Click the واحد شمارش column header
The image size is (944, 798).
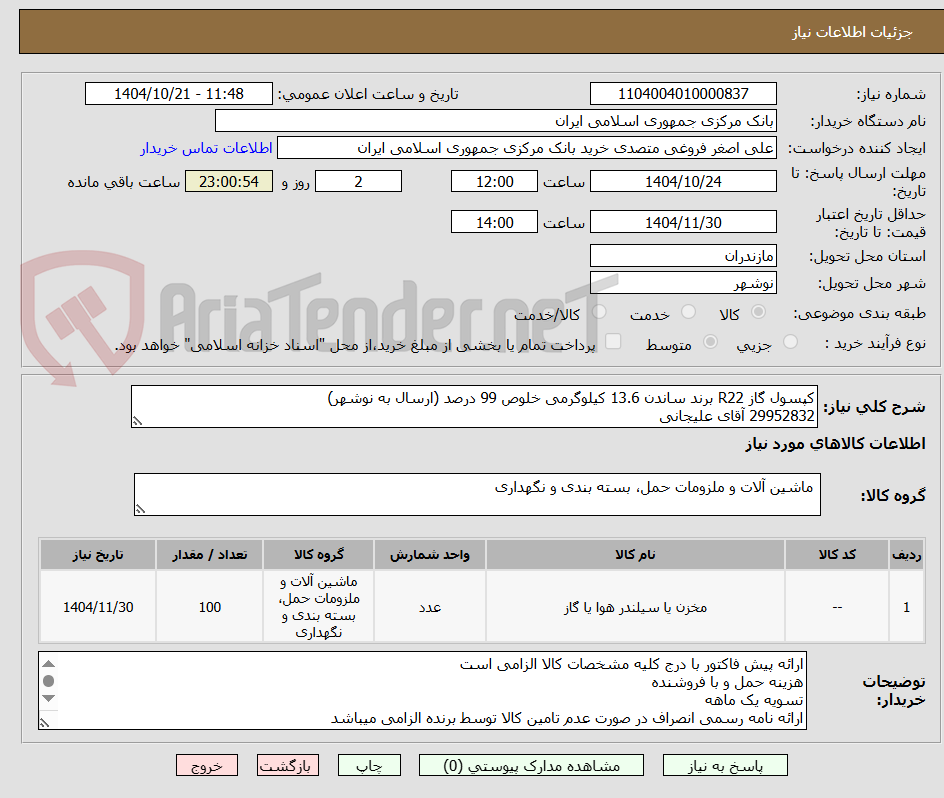(430, 555)
